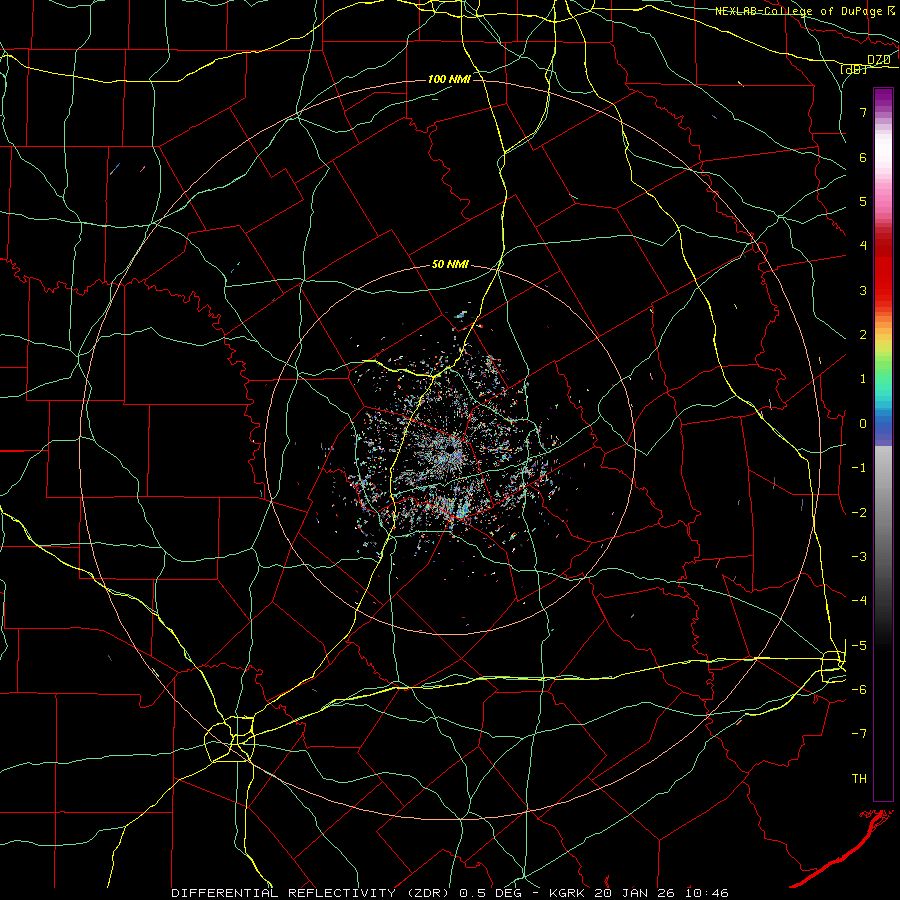The height and width of the screenshot is (900, 900).
Task: Click the "0.5 DEG" elevation angle text
Action: (491, 893)
